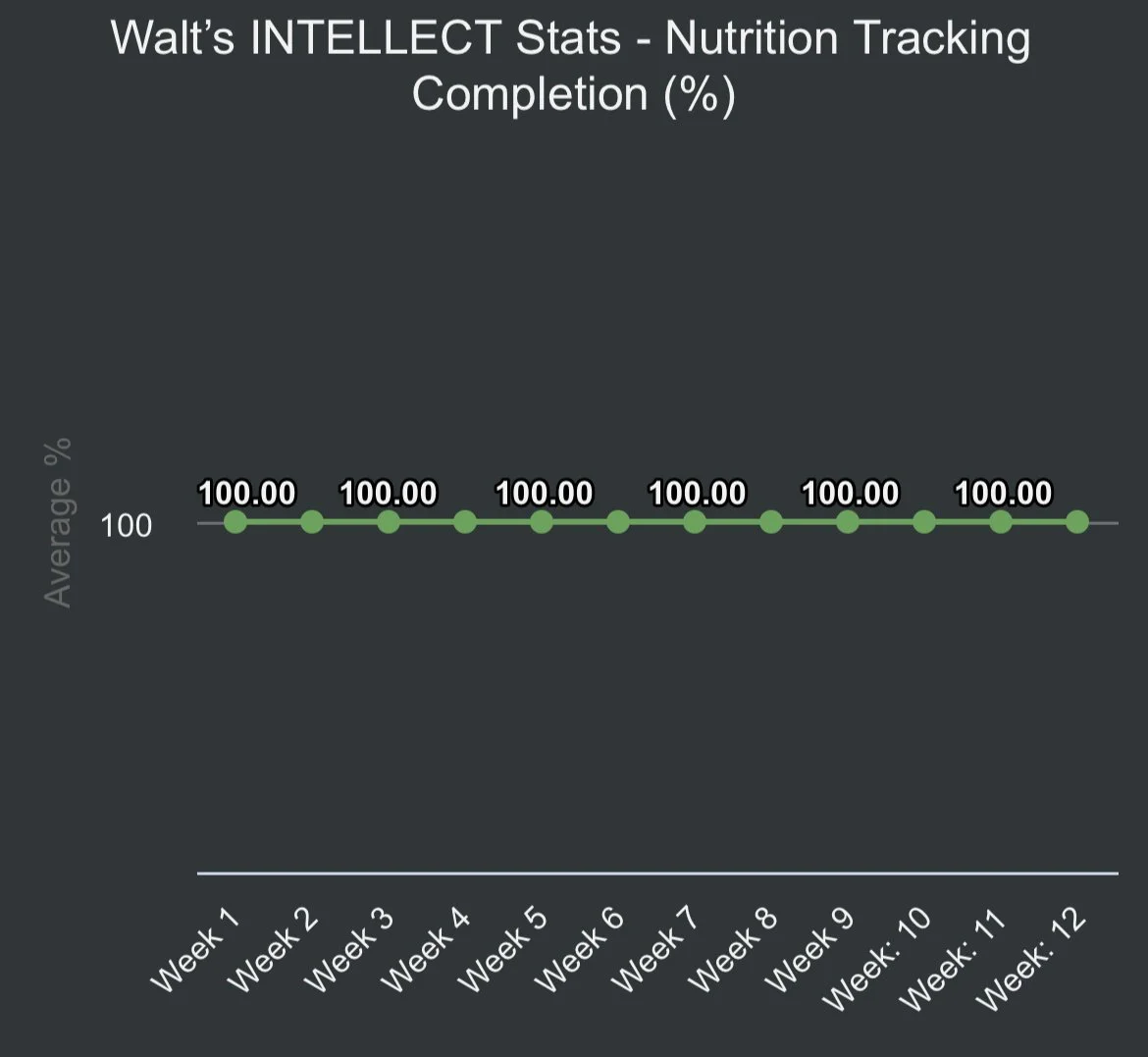Click the Week: 11 data point
This screenshot has height=1057, width=1148.
point(1001,522)
